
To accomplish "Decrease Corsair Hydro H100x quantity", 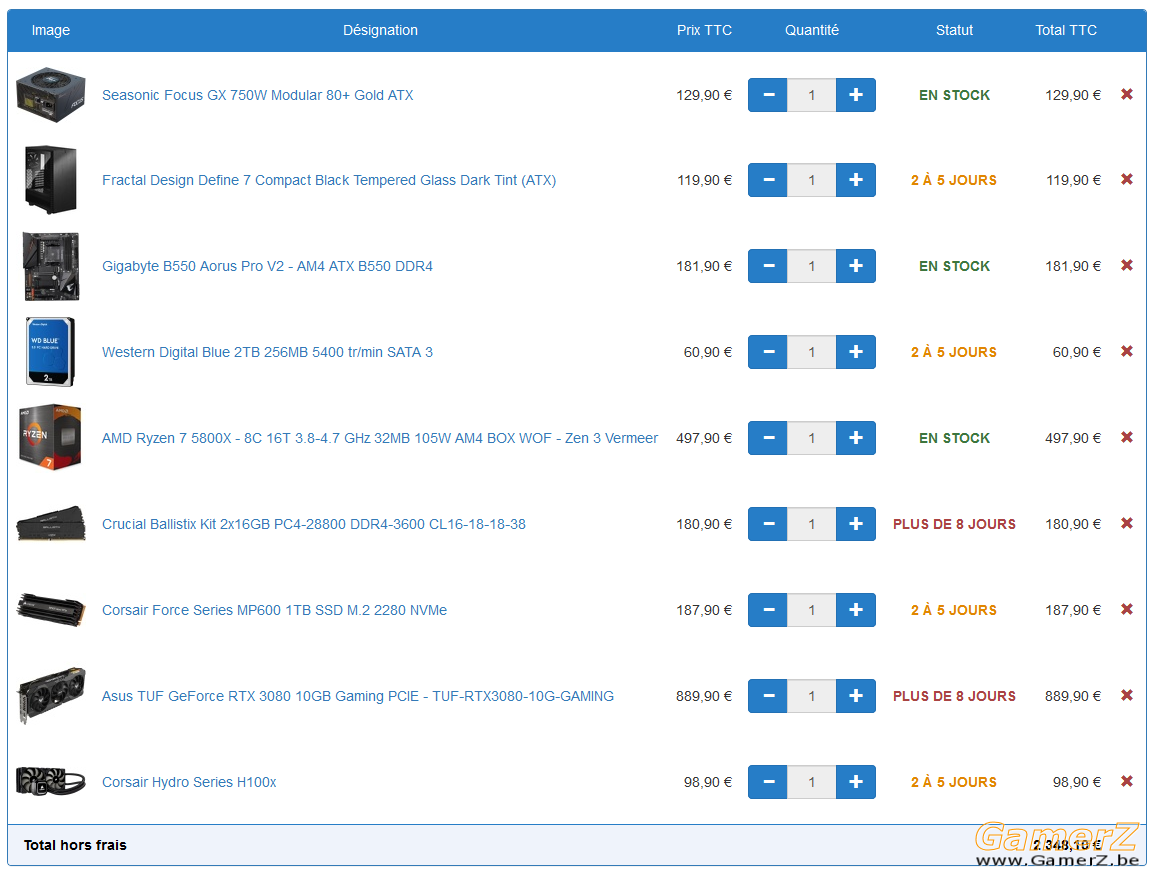I will [x=768, y=782].
